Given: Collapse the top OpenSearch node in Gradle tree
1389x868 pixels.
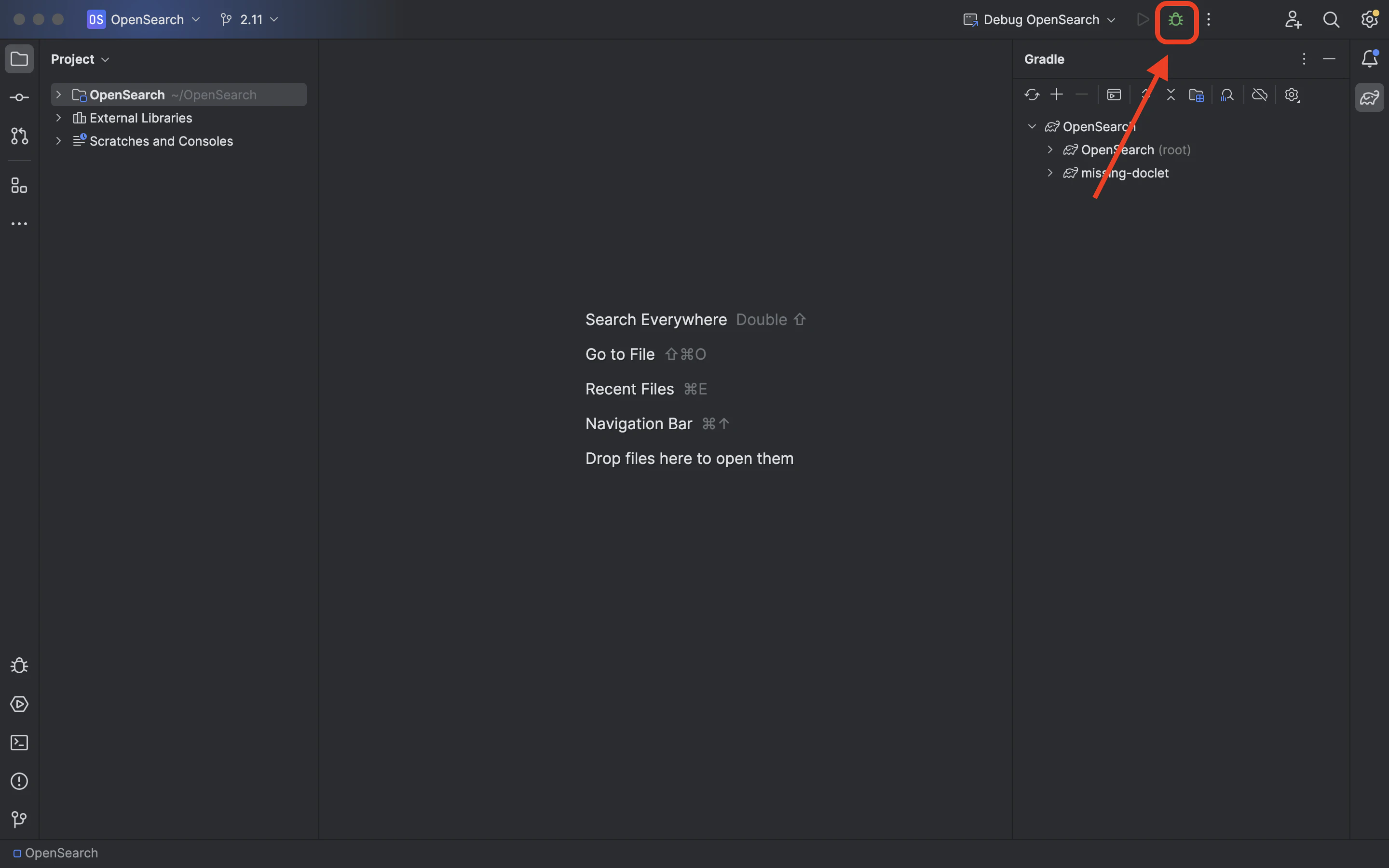Looking at the screenshot, I should [1032, 126].
